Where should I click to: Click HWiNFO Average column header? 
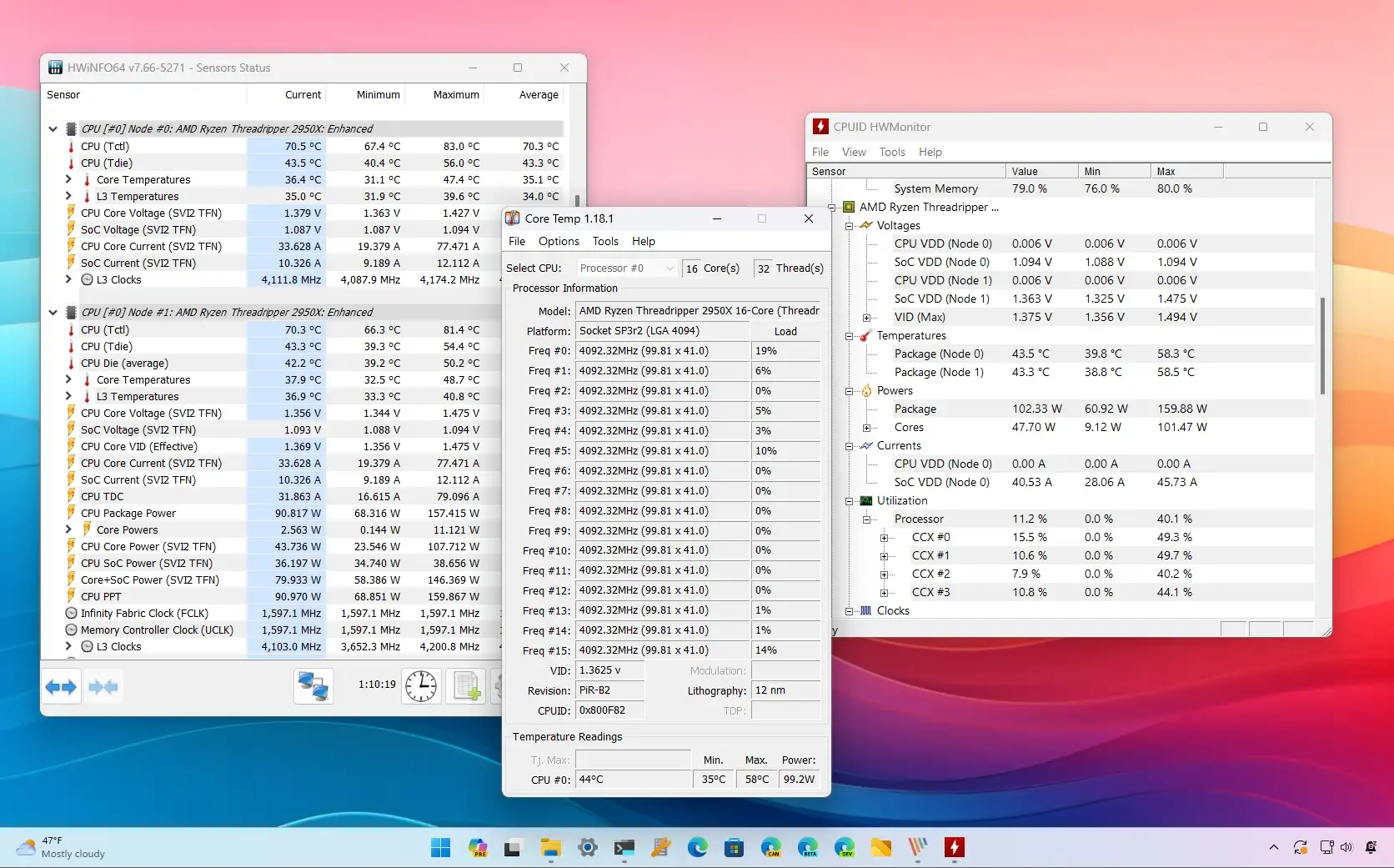pos(523,95)
